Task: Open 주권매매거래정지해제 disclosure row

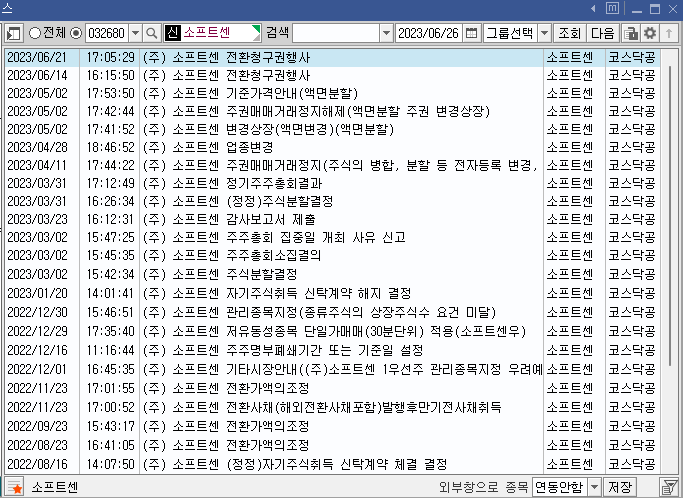Action: [x=332, y=112]
